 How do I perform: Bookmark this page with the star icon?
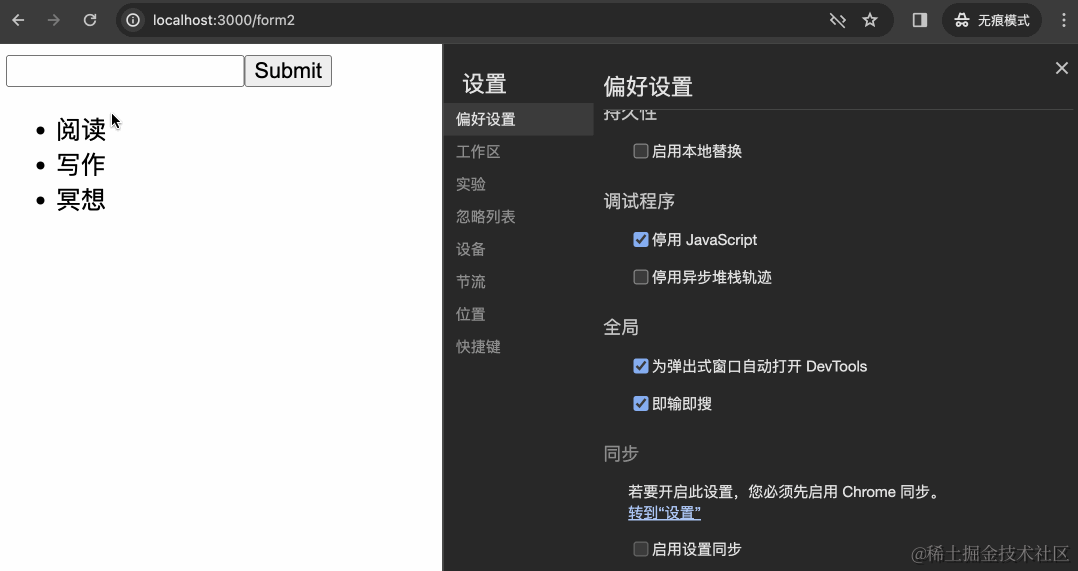click(870, 20)
